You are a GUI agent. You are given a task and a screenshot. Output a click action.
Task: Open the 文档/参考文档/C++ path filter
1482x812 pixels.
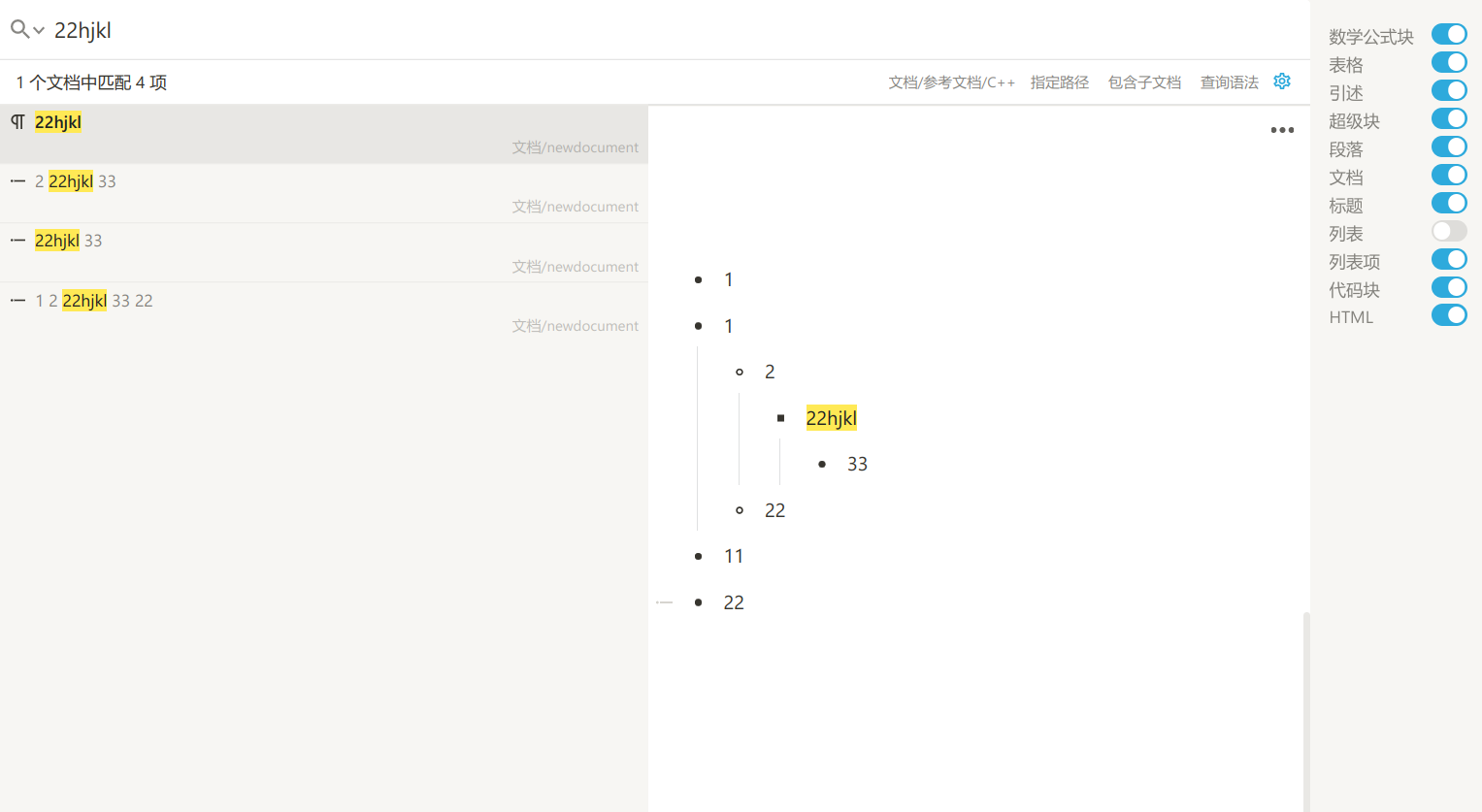tap(951, 82)
